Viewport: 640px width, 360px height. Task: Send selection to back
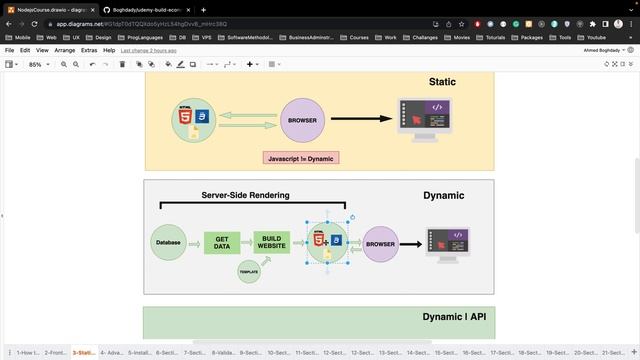151,64
